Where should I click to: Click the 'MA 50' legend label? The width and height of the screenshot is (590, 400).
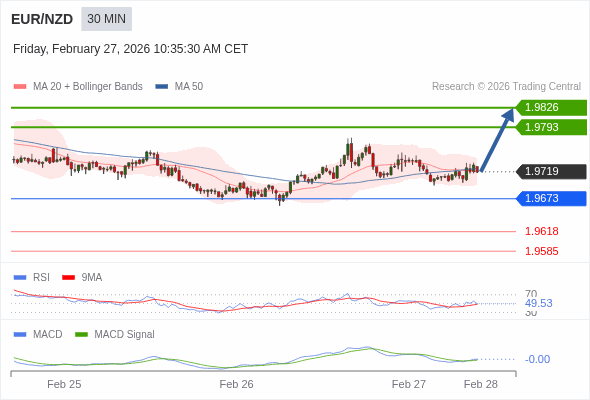coord(189,87)
